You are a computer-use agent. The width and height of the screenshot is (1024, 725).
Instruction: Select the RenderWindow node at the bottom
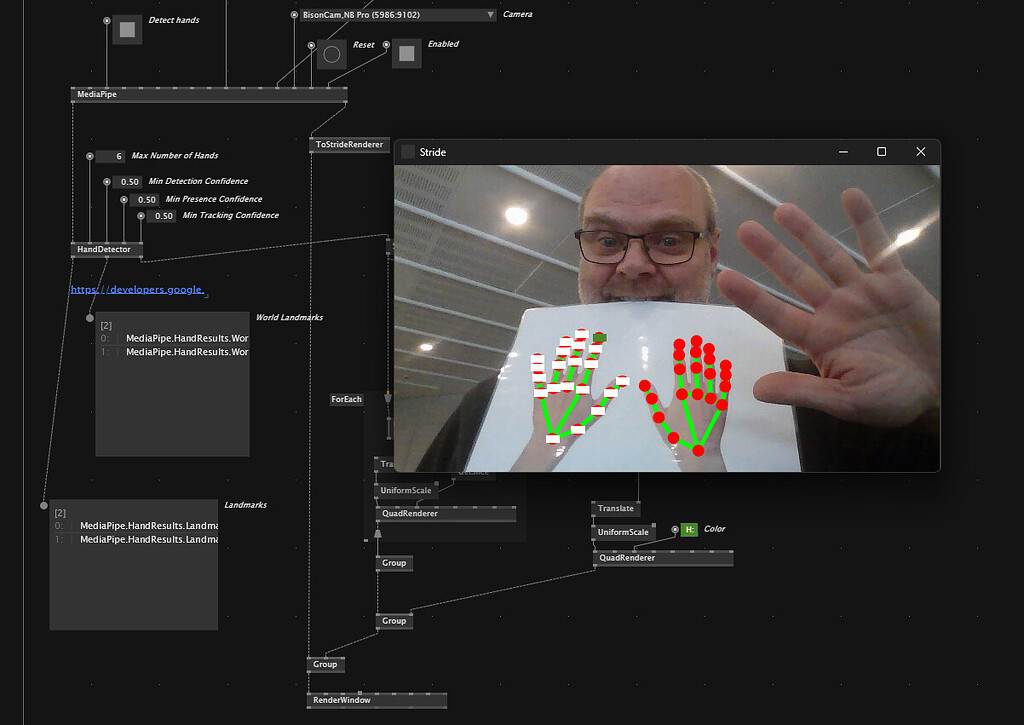point(340,700)
